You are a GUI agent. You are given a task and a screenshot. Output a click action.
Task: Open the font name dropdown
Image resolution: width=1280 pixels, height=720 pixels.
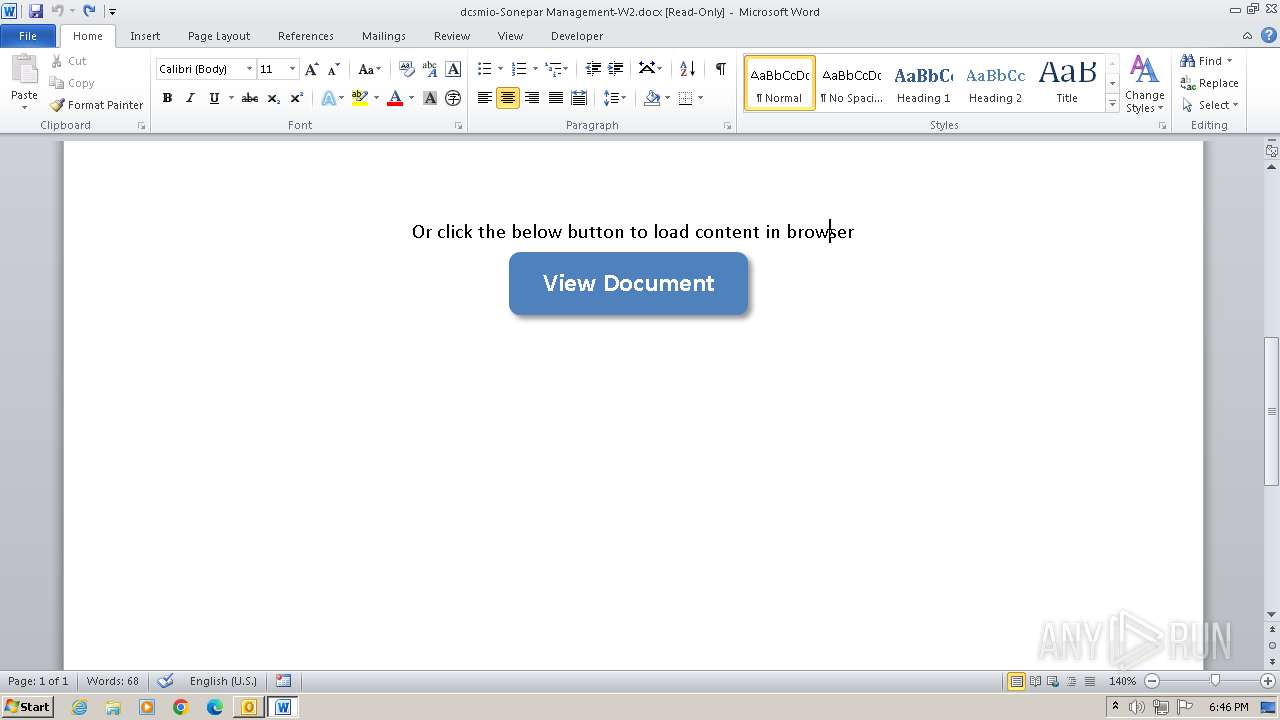[249, 69]
